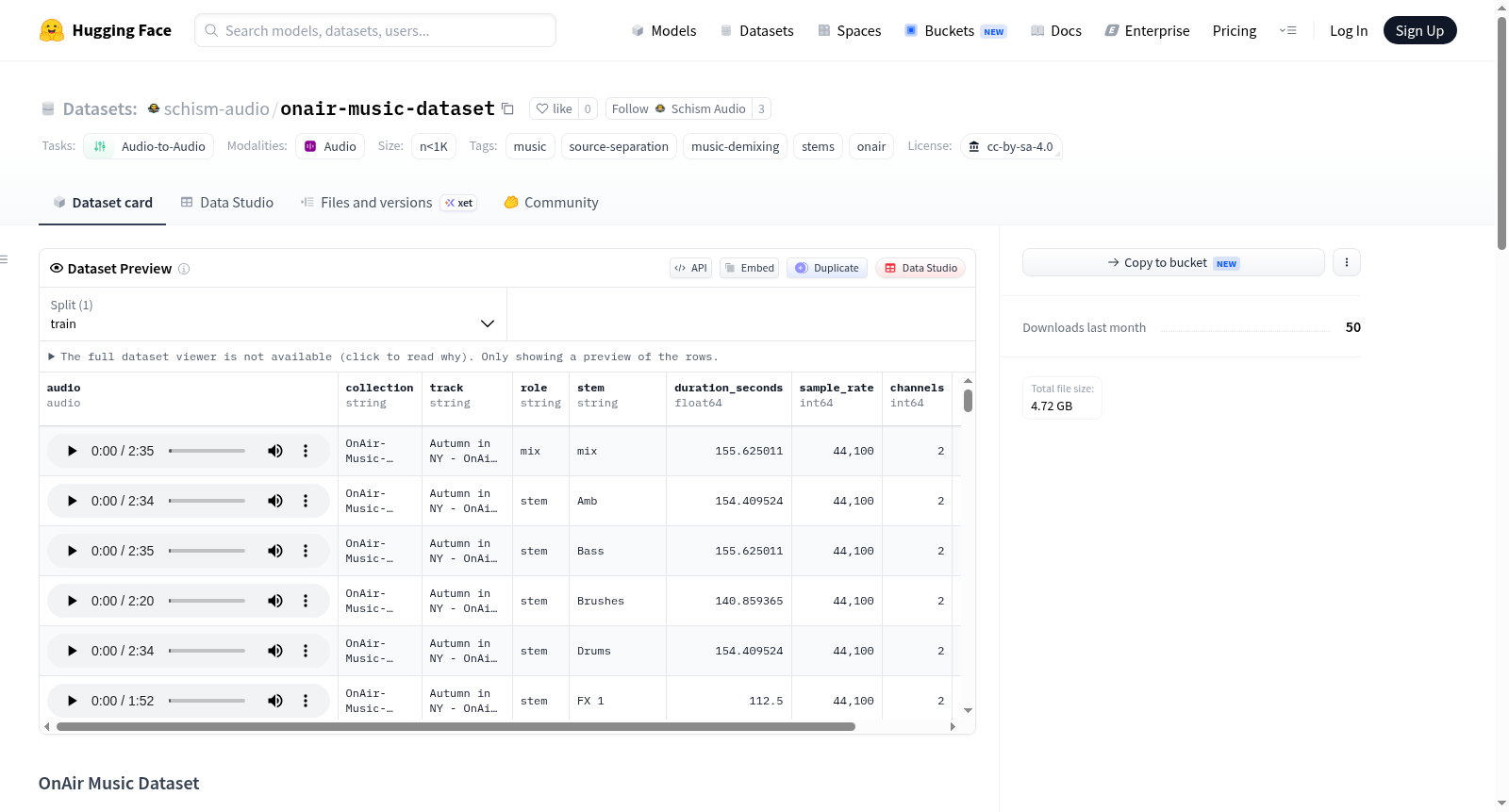Screen dimensions: 1509x812
Task: Go to the Pricing page
Action: [x=1235, y=30]
